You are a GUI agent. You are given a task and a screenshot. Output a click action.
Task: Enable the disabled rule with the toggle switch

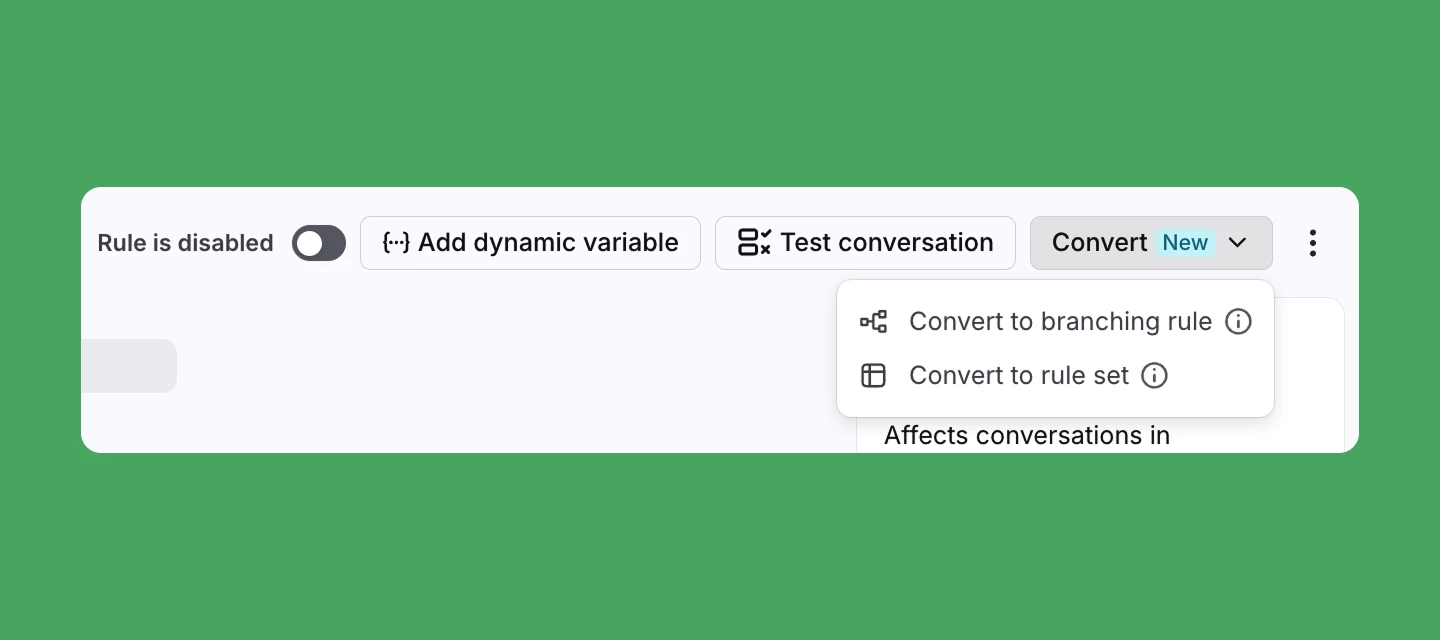pos(318,242)
